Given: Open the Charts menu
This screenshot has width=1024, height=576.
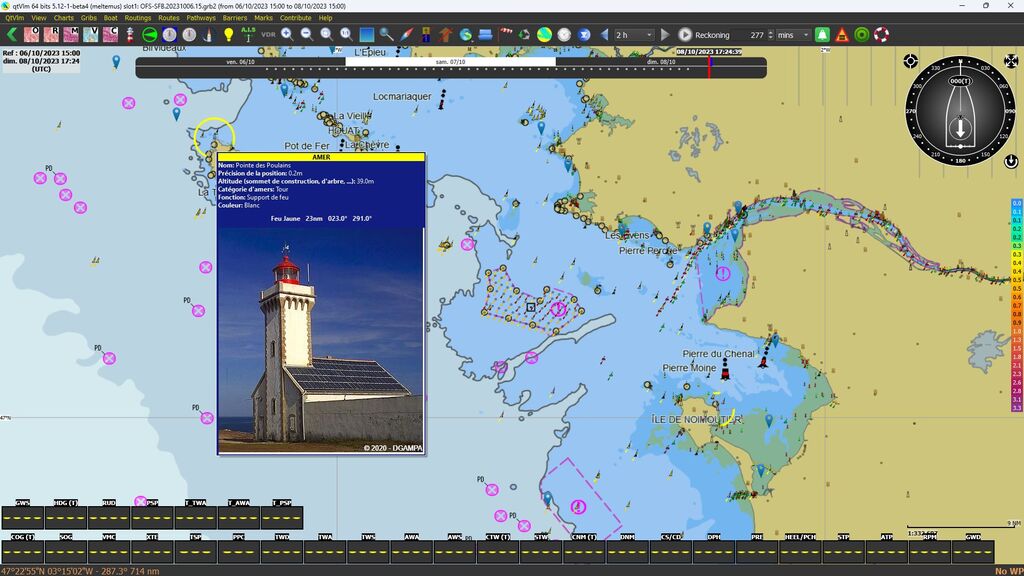Looking at the screenshot, I should pos(63,18).
